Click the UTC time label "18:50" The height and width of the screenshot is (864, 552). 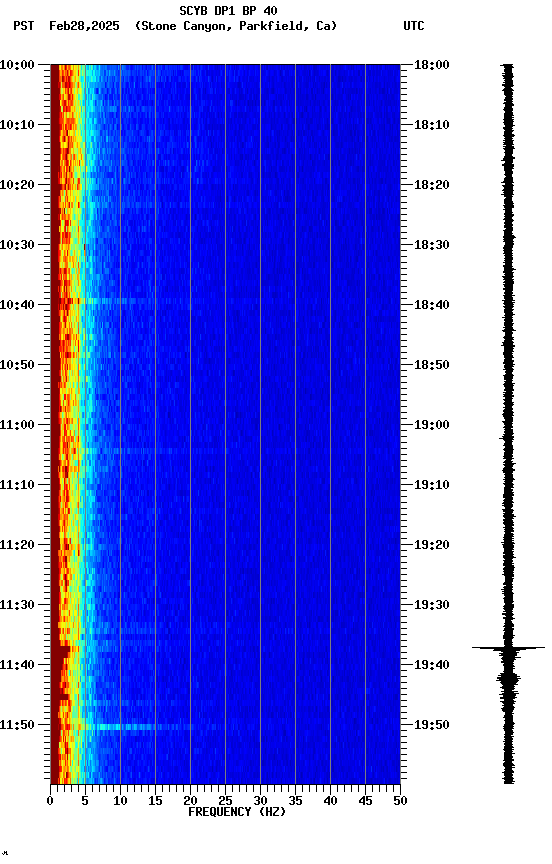432,365
